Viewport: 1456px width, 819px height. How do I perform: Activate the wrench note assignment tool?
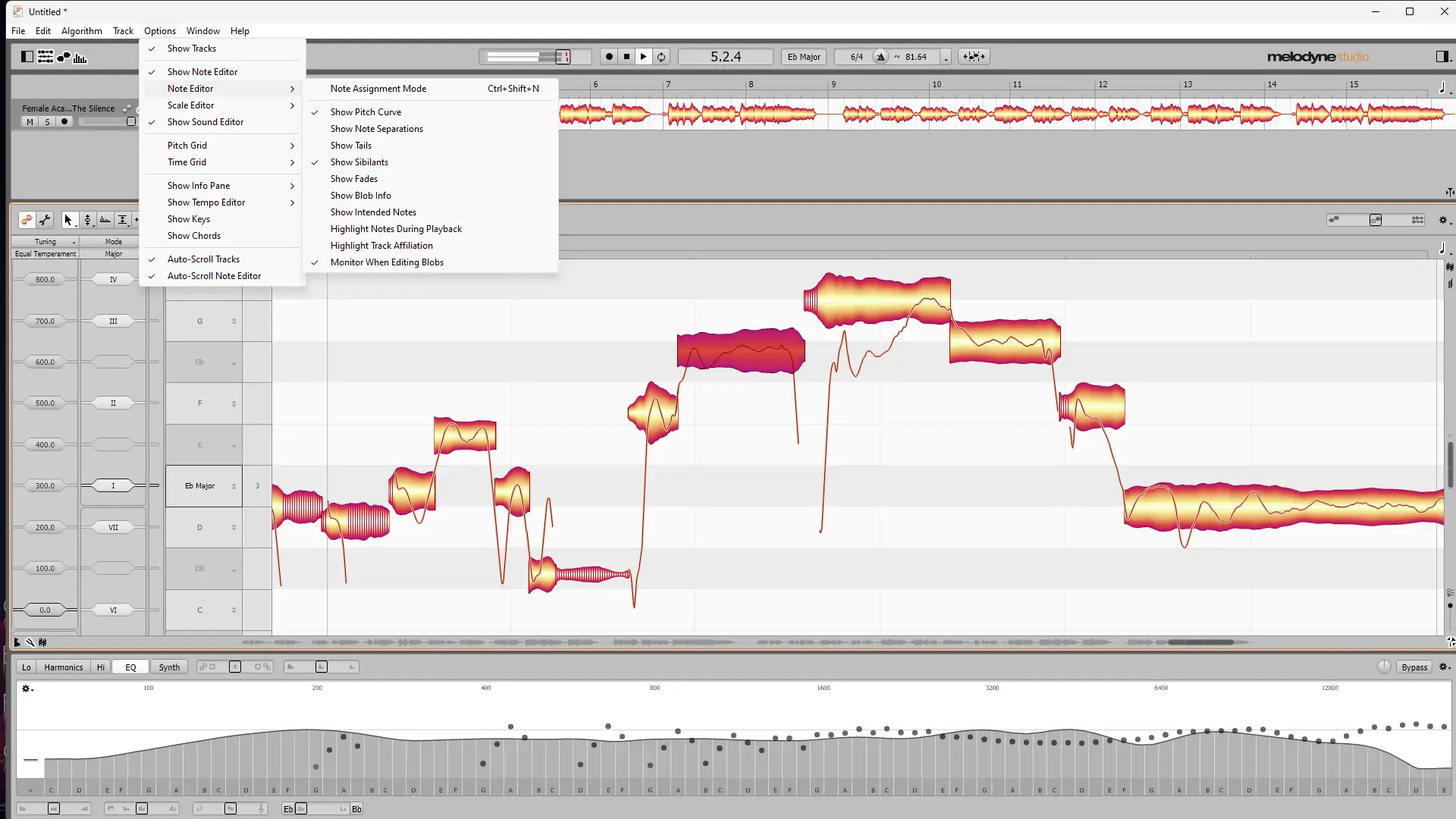[45, 220]
